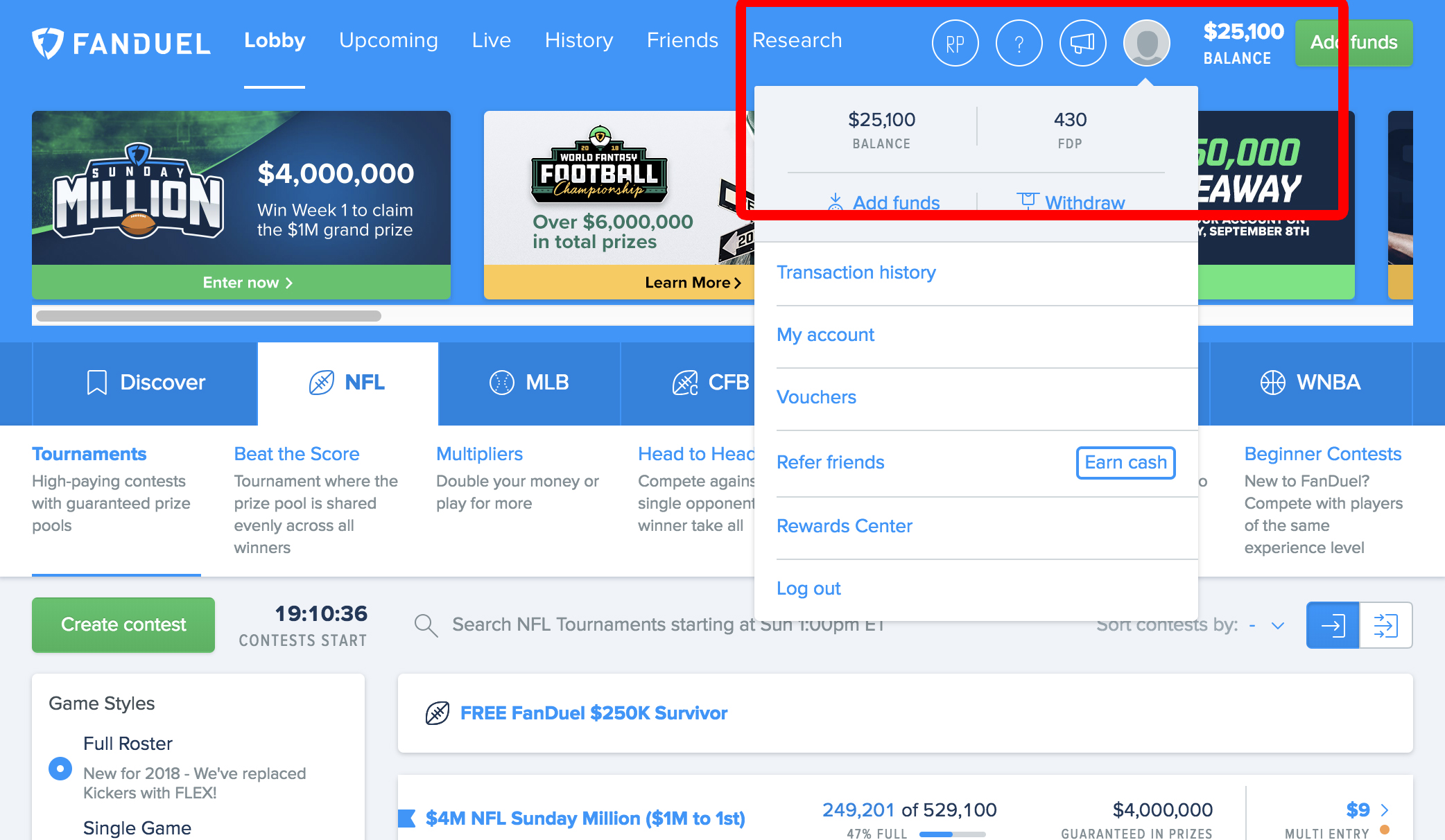This screenshot has width=1445, height=840.
Task: Click the CFB football icon in tab
Action: click(685, 383)
